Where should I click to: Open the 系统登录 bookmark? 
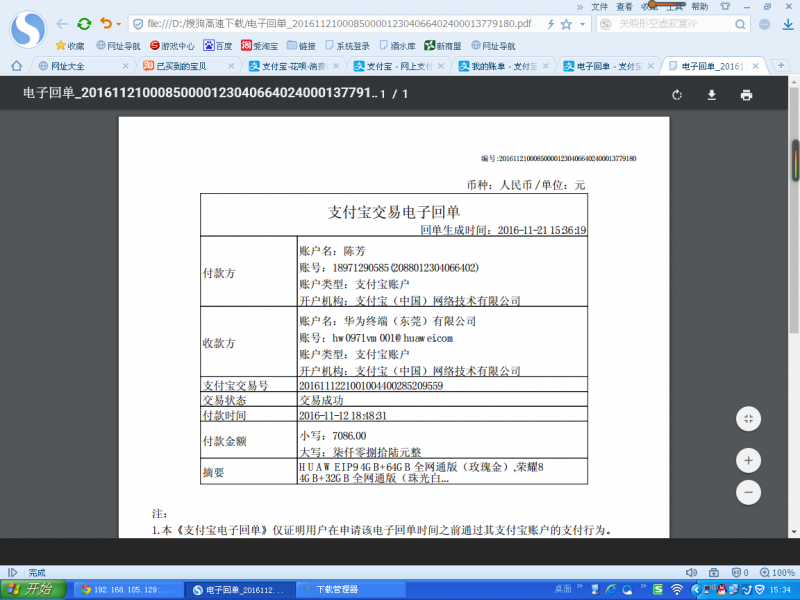pyautogui.click(x=347, y=46)
